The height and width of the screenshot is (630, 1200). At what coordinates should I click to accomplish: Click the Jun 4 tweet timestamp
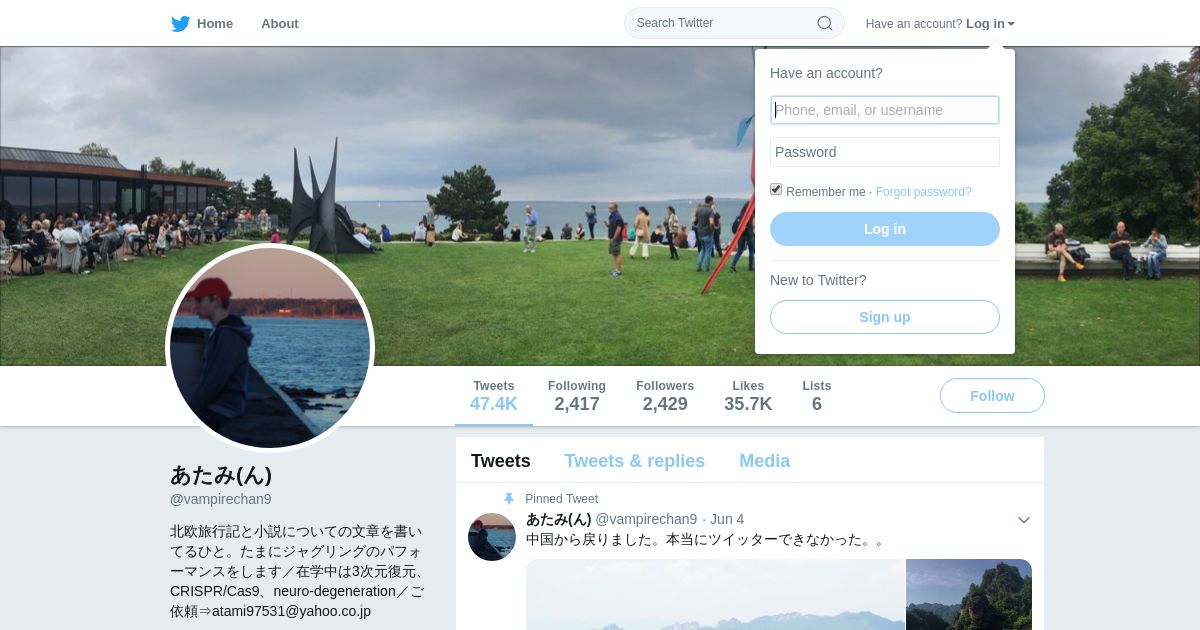tap(727, 519)
